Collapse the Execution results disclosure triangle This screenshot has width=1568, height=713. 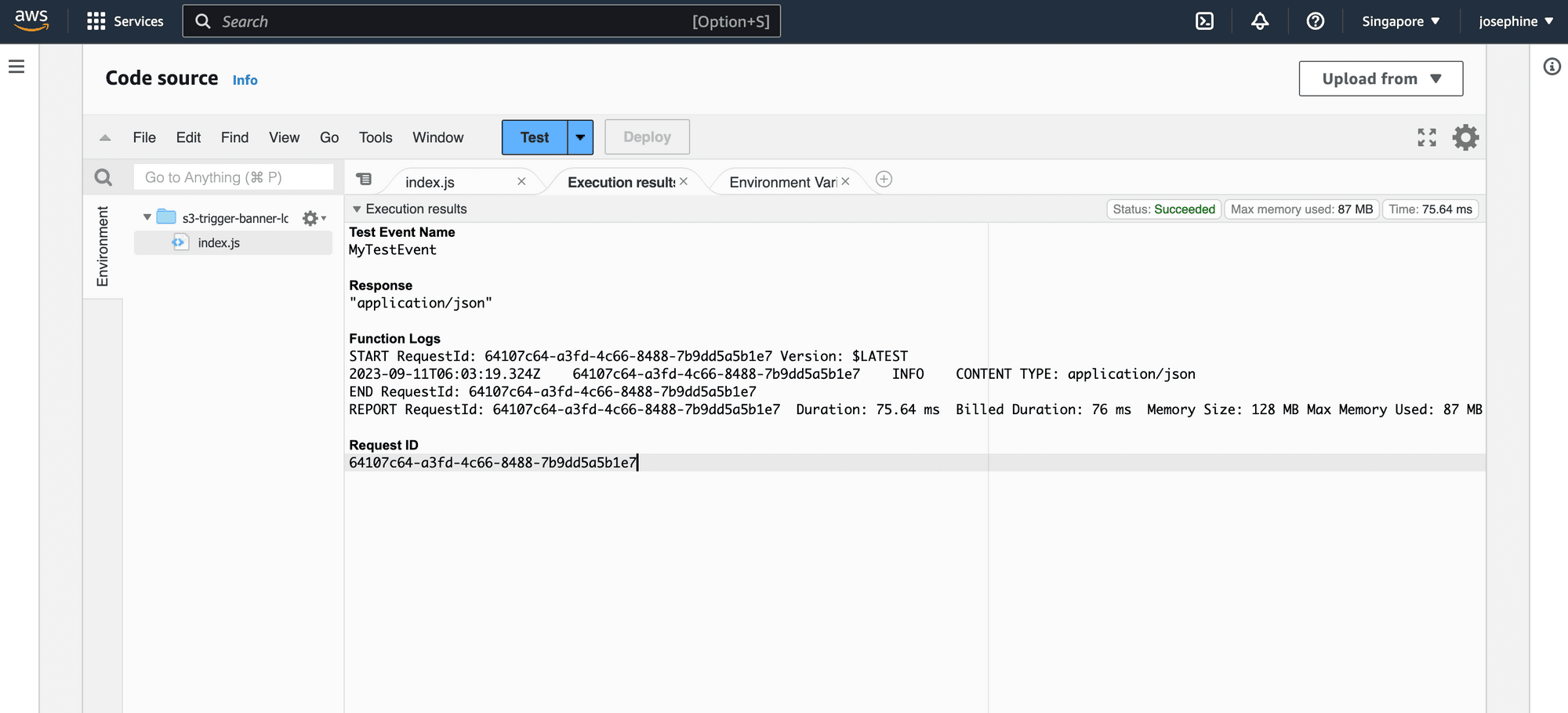pos(358,209)
